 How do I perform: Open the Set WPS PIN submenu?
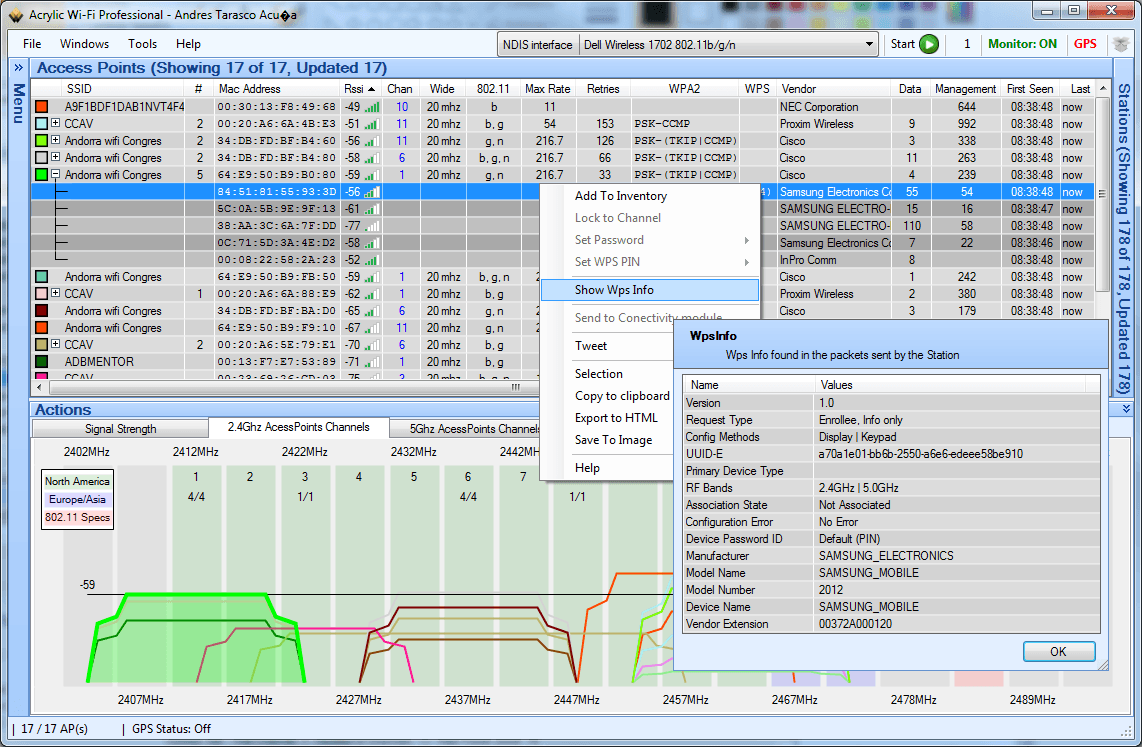[650, 262]
